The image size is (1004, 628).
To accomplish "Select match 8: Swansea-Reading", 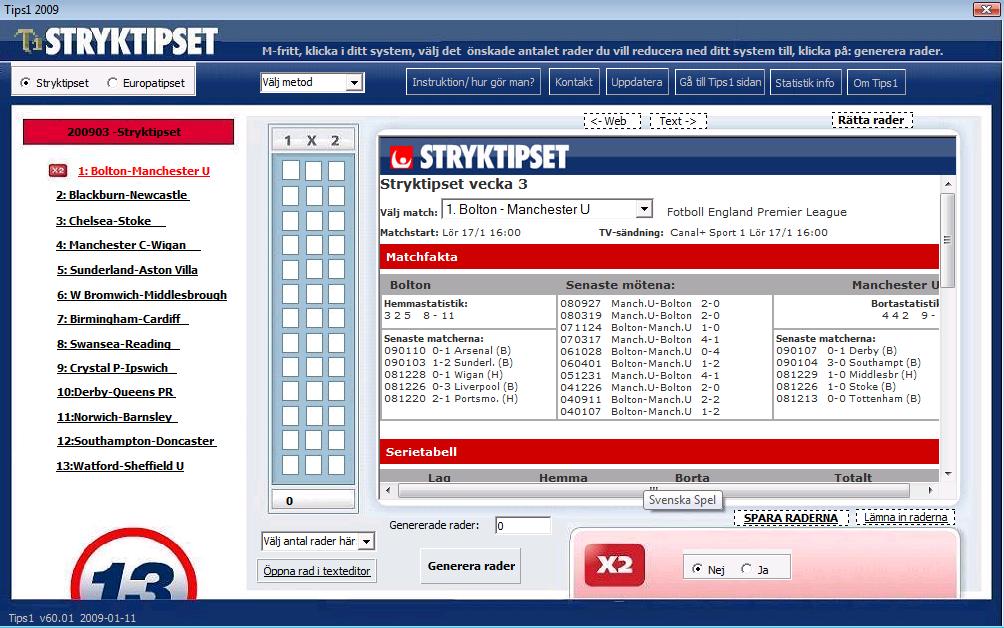I will click(118, 344).
